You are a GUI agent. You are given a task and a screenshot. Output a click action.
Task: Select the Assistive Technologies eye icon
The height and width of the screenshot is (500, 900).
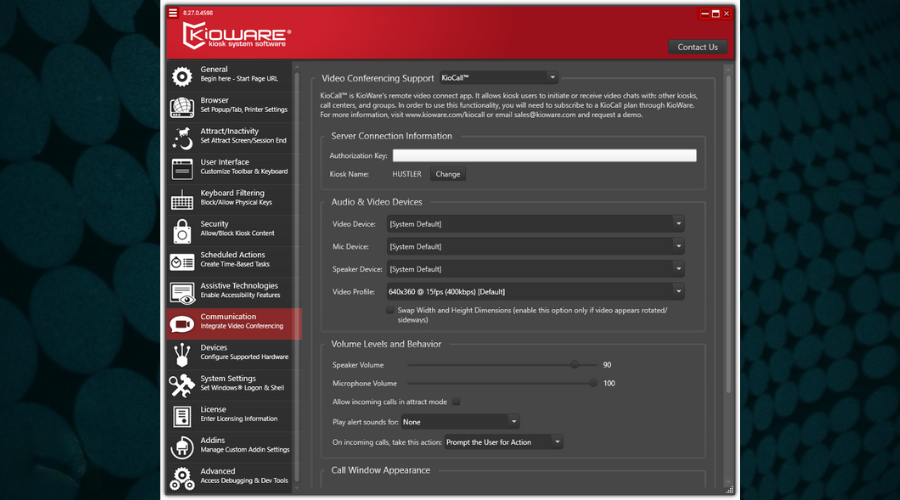182,293
